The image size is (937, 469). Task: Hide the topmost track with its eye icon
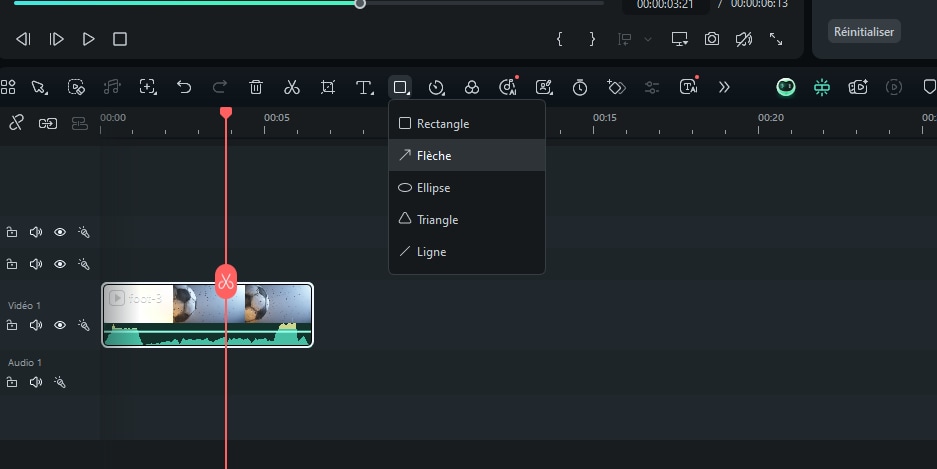[60, 232]
